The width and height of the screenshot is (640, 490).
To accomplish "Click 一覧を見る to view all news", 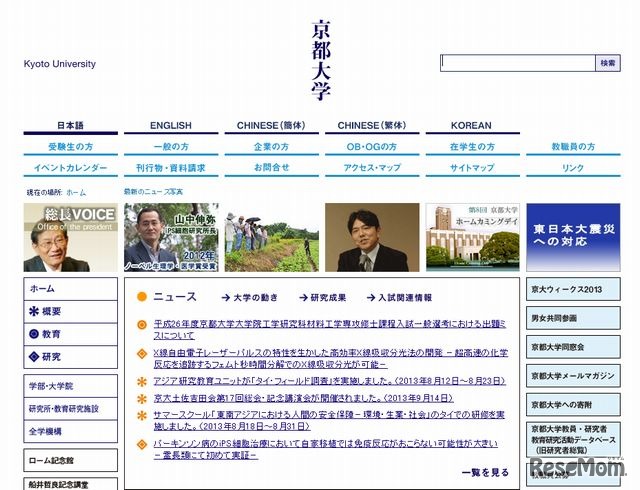I will click(485, 472).
